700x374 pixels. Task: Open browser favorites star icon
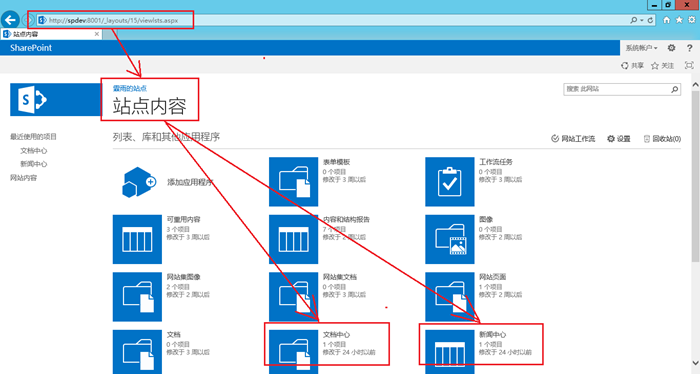tap(679, 20)
